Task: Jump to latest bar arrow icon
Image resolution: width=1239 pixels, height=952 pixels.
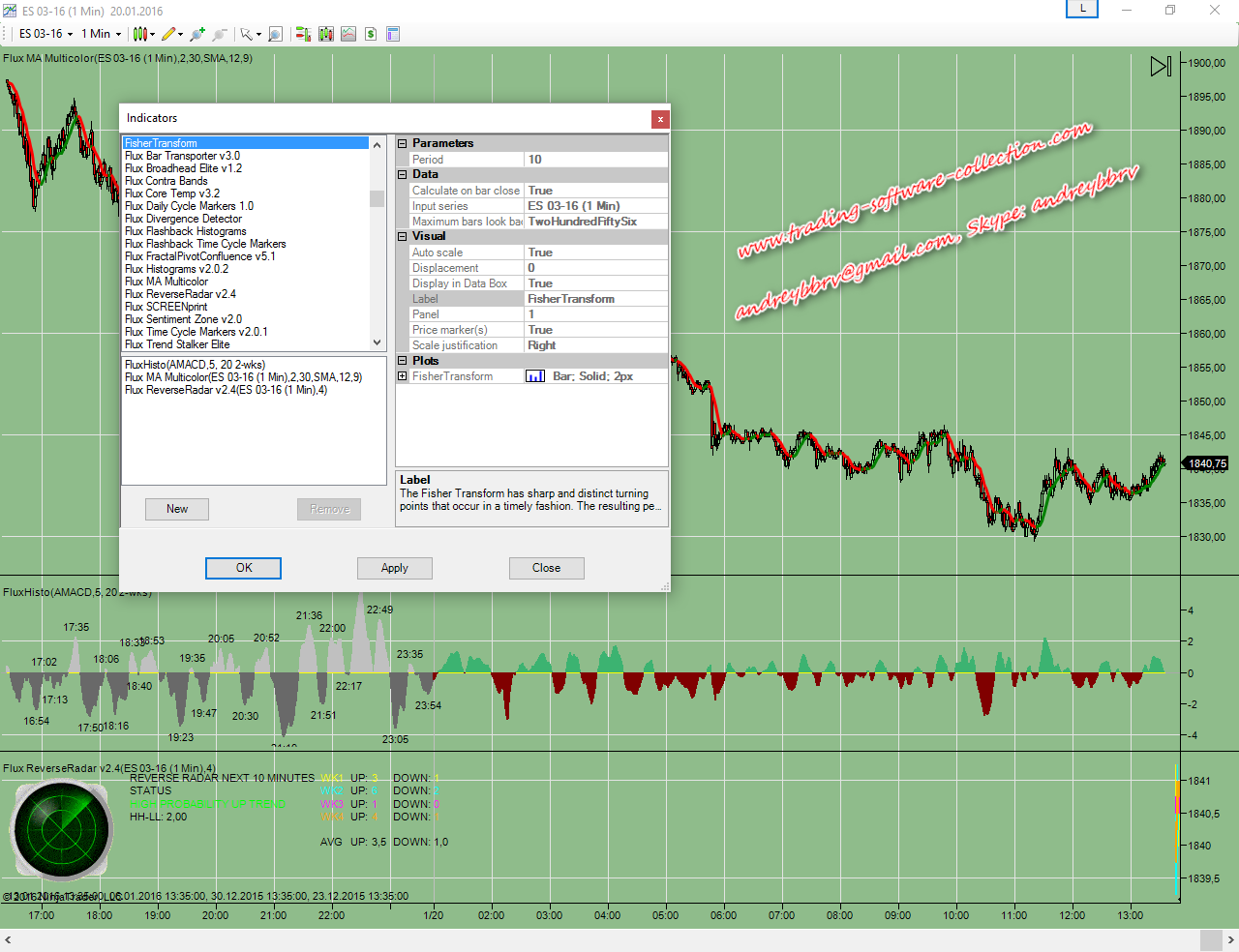Action: point(1161,66)
